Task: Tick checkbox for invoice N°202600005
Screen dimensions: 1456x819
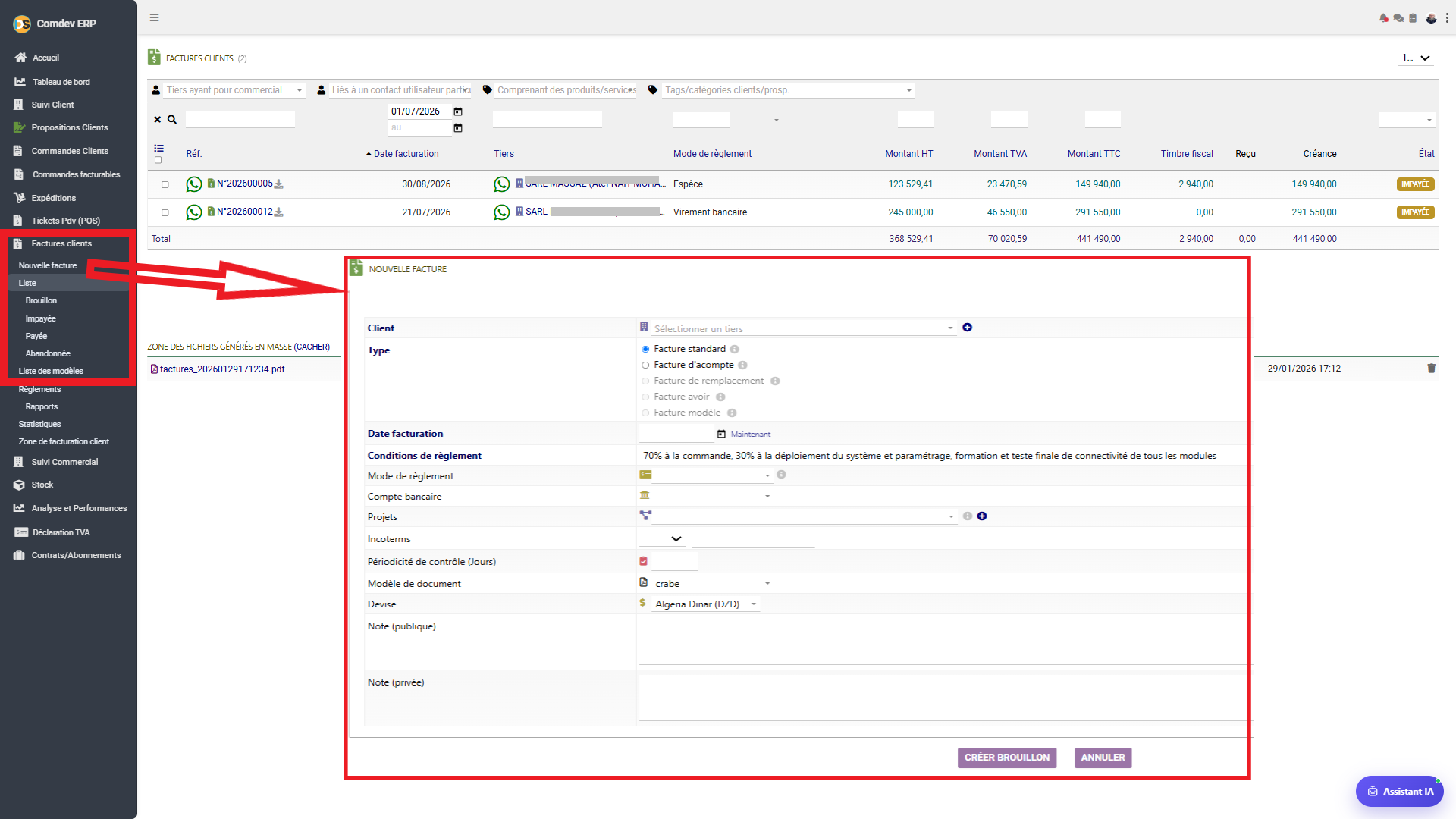Action: point(165,185)
